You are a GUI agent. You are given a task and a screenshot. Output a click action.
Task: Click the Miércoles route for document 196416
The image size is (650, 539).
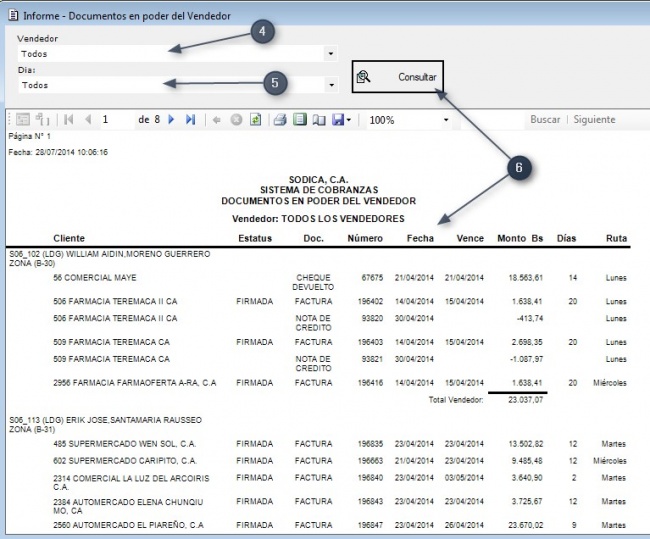(610, 383)
